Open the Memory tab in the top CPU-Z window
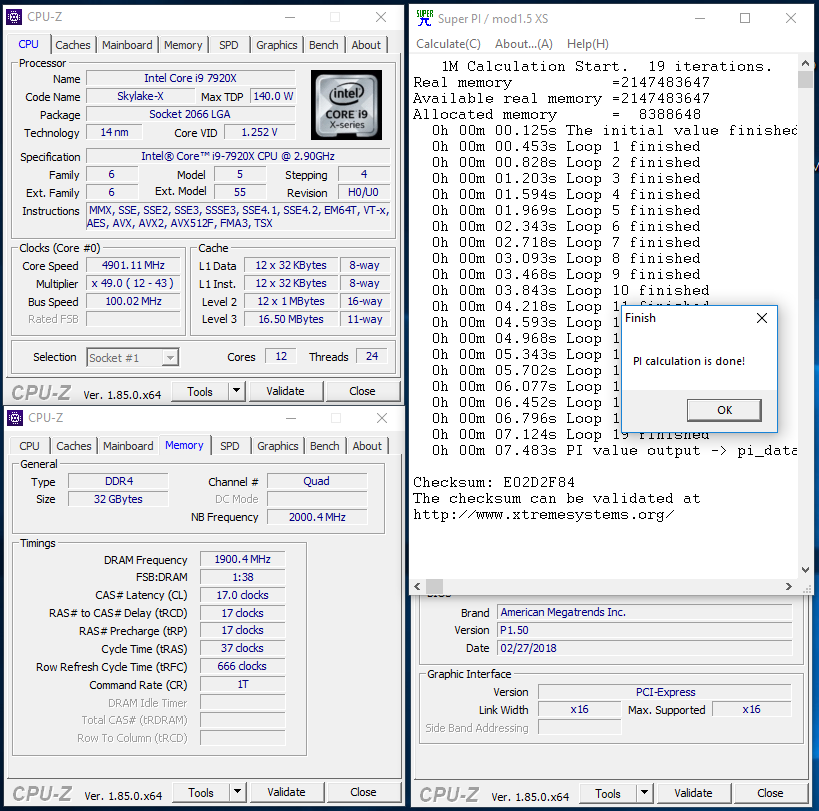Image resolution: width=819 pixels, height=811 pixels. tap(183, 45)
